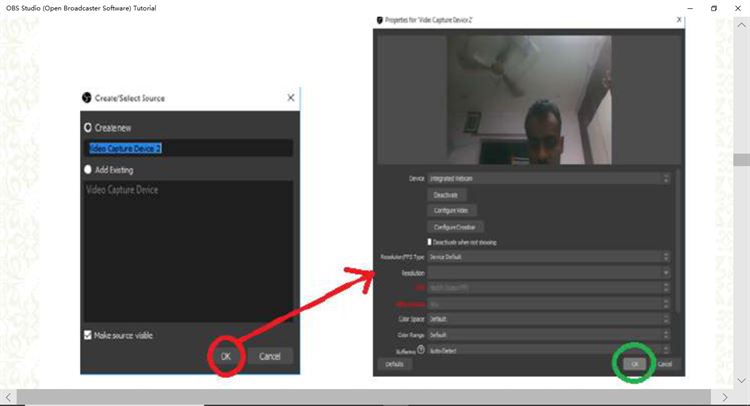Viewport: 750px width, 406px height.
Task: Click the OBS logo in Create/Select Source title
Action: (87, 98)
